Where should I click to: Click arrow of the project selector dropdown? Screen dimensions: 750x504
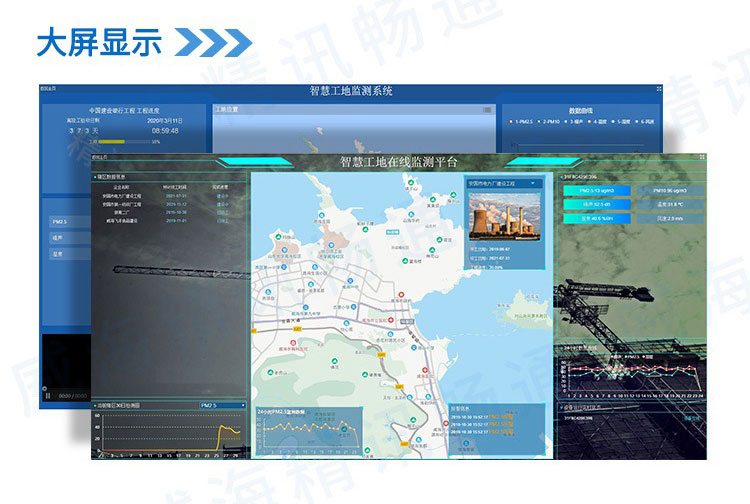tap(533, 184)
